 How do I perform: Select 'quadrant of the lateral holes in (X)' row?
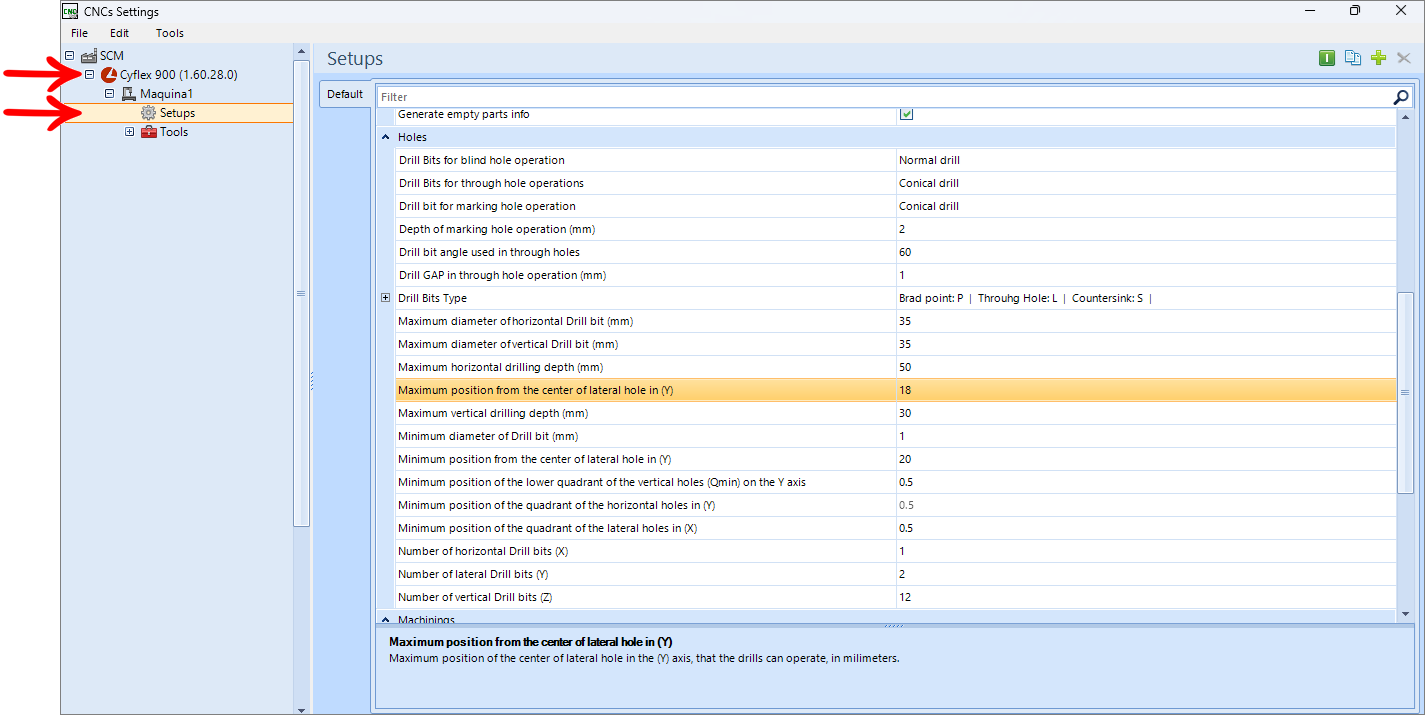pos(895,528)
